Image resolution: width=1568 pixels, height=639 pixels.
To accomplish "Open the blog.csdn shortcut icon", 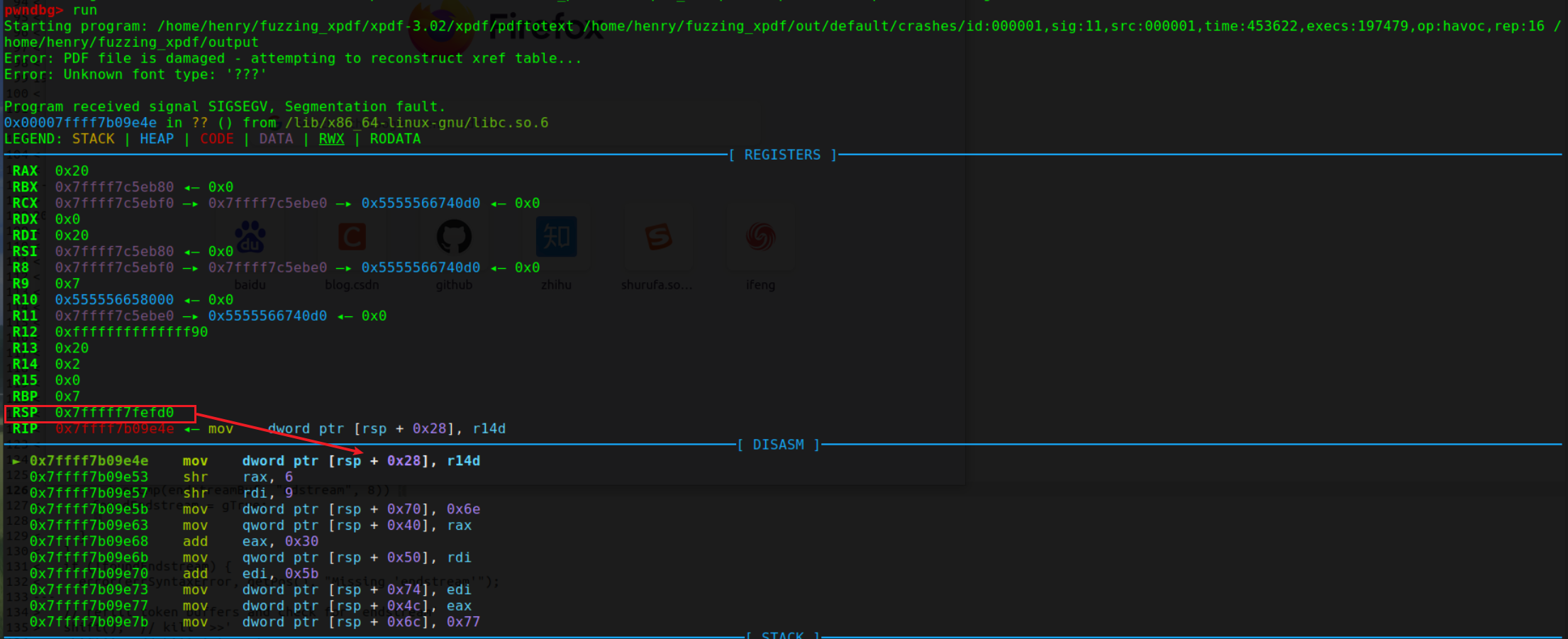I will [352, 238].
